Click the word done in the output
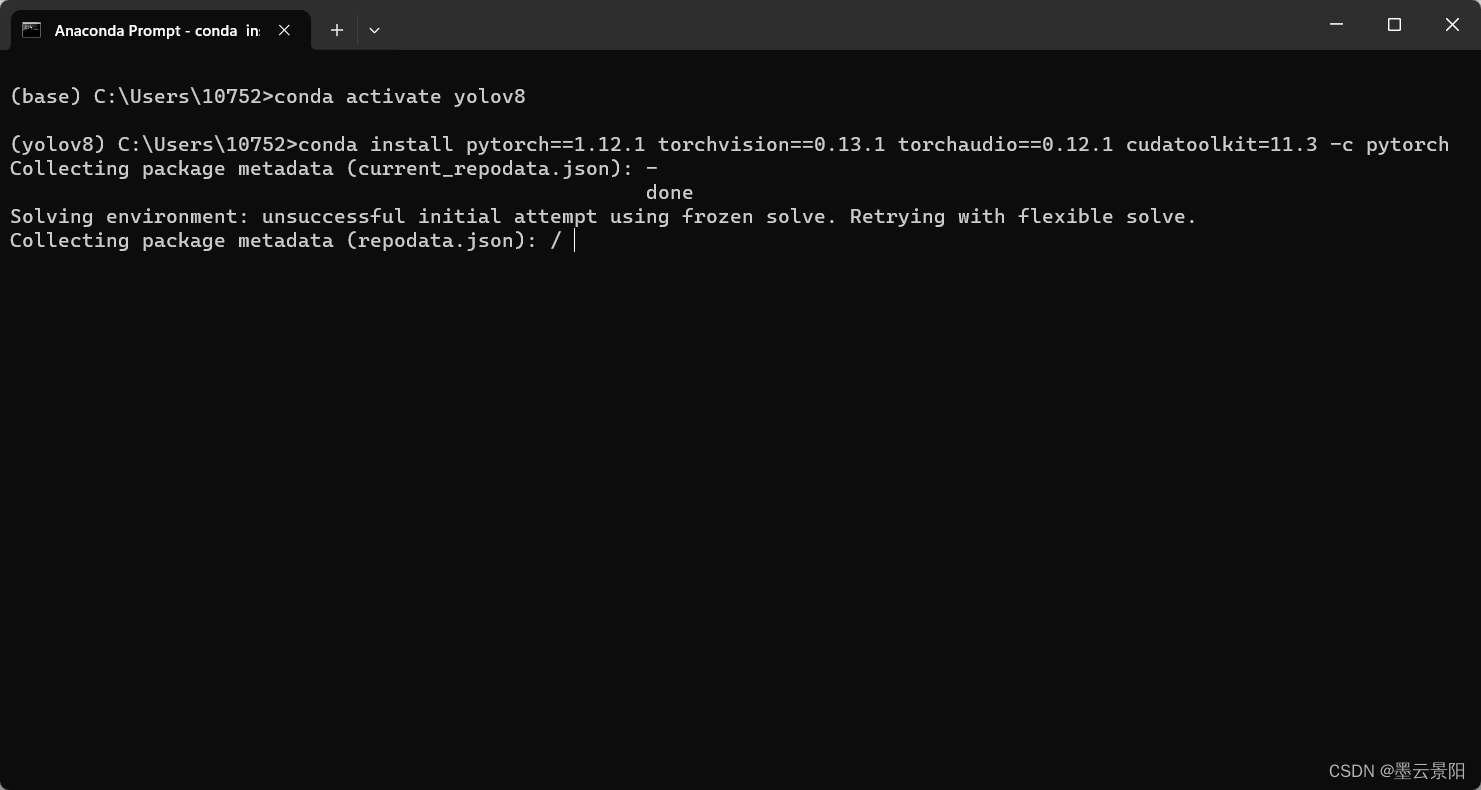This screenshot has width=1481, height=790. [668, 192]
